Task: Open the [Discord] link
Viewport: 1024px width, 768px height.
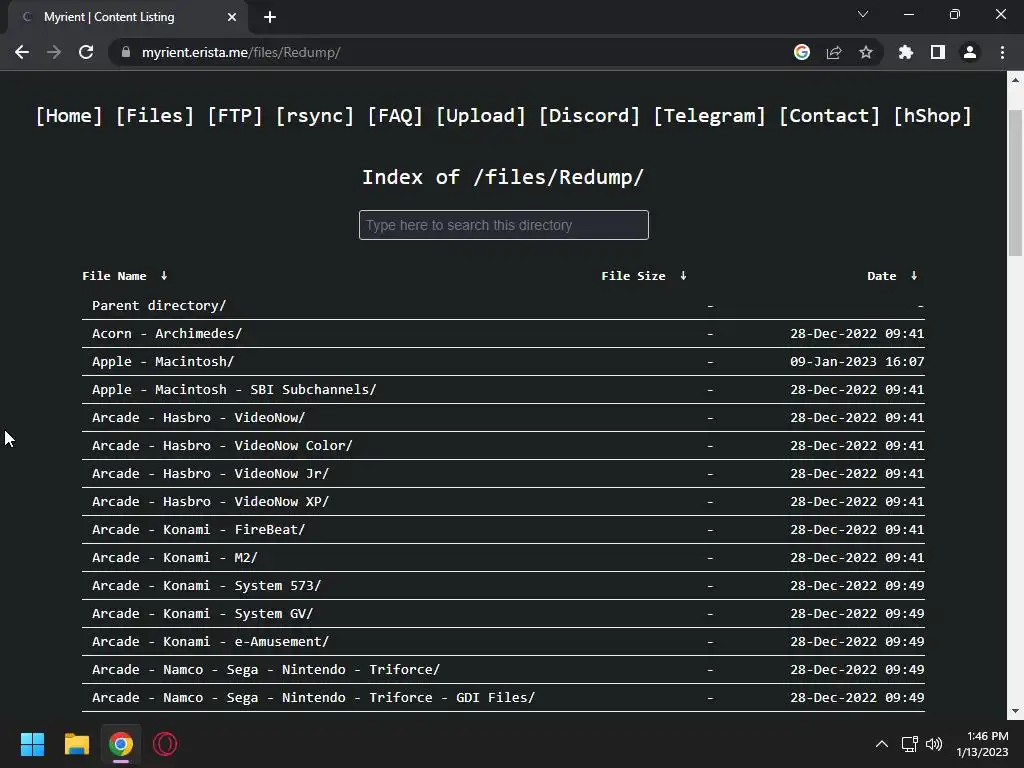Action: 589,116
